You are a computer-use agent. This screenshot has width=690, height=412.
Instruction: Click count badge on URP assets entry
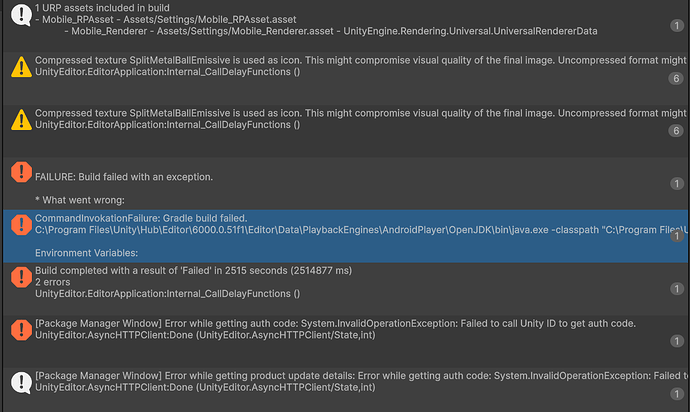(x=676, y=24)
